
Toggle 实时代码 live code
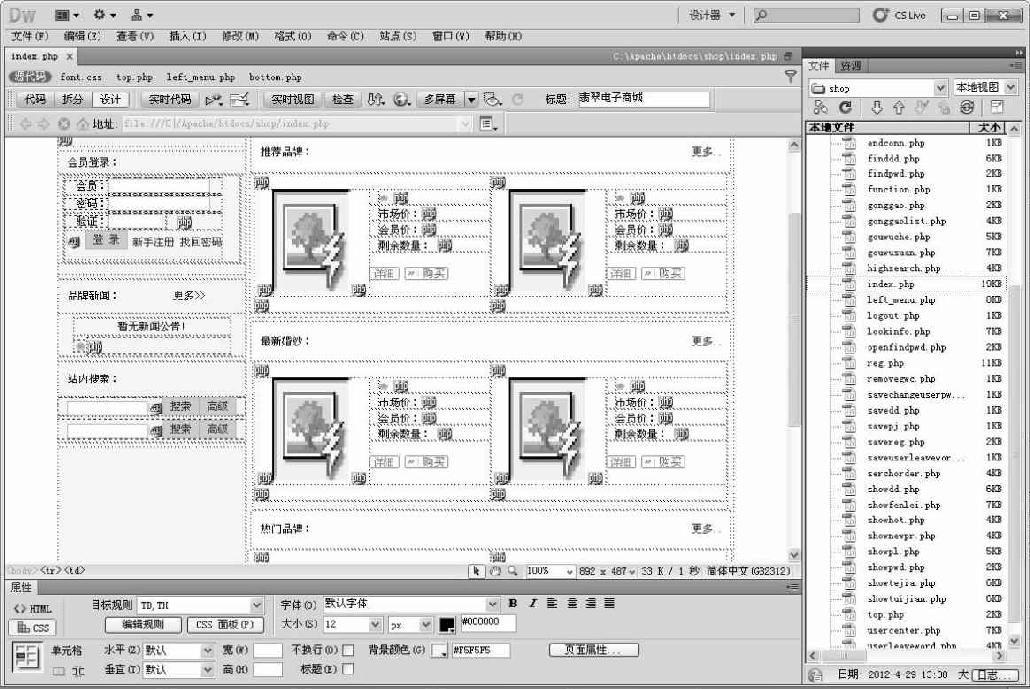[x=169, y=99]
